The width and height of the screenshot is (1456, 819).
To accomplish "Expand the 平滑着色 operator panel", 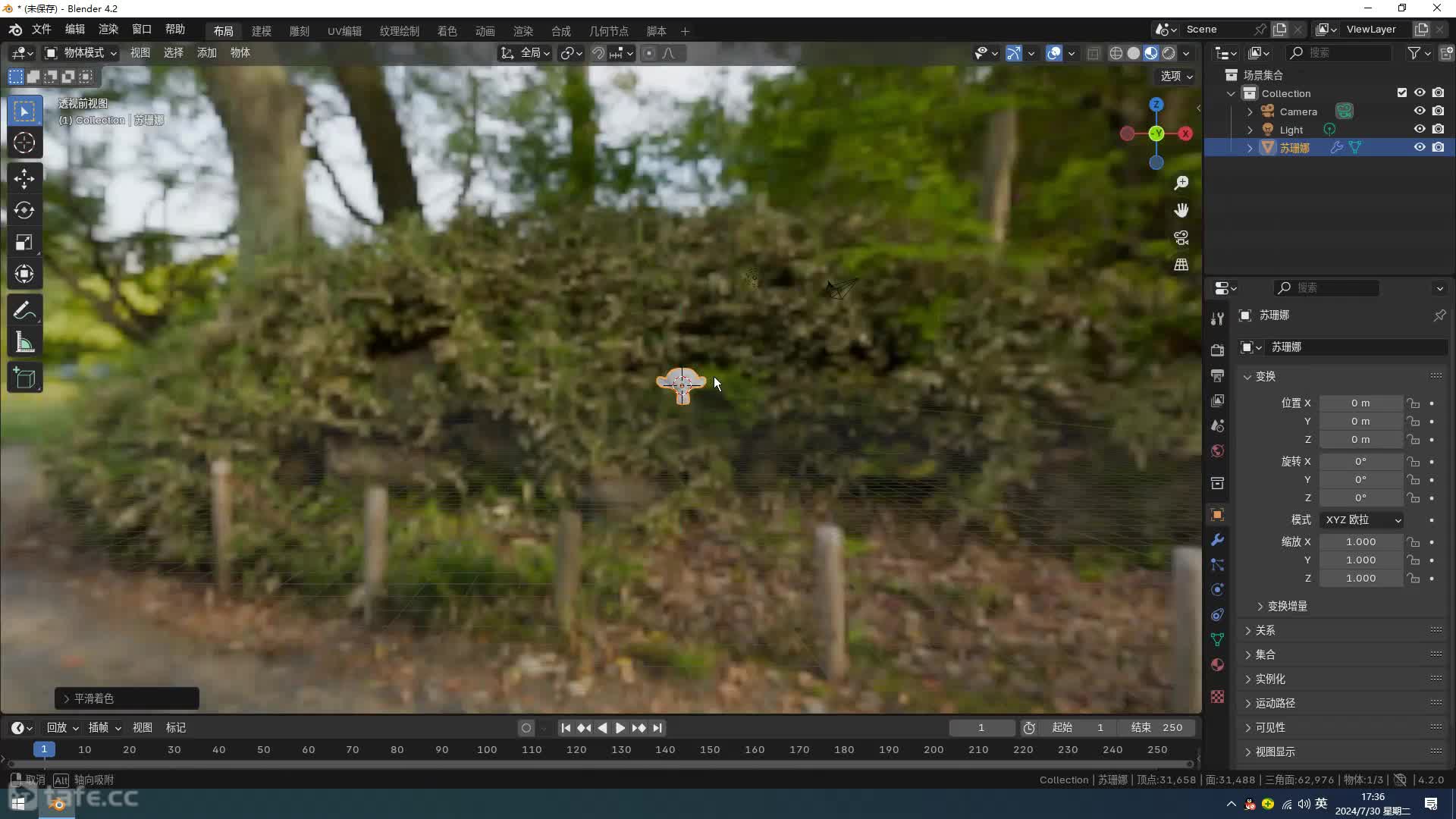I will 127,698.
